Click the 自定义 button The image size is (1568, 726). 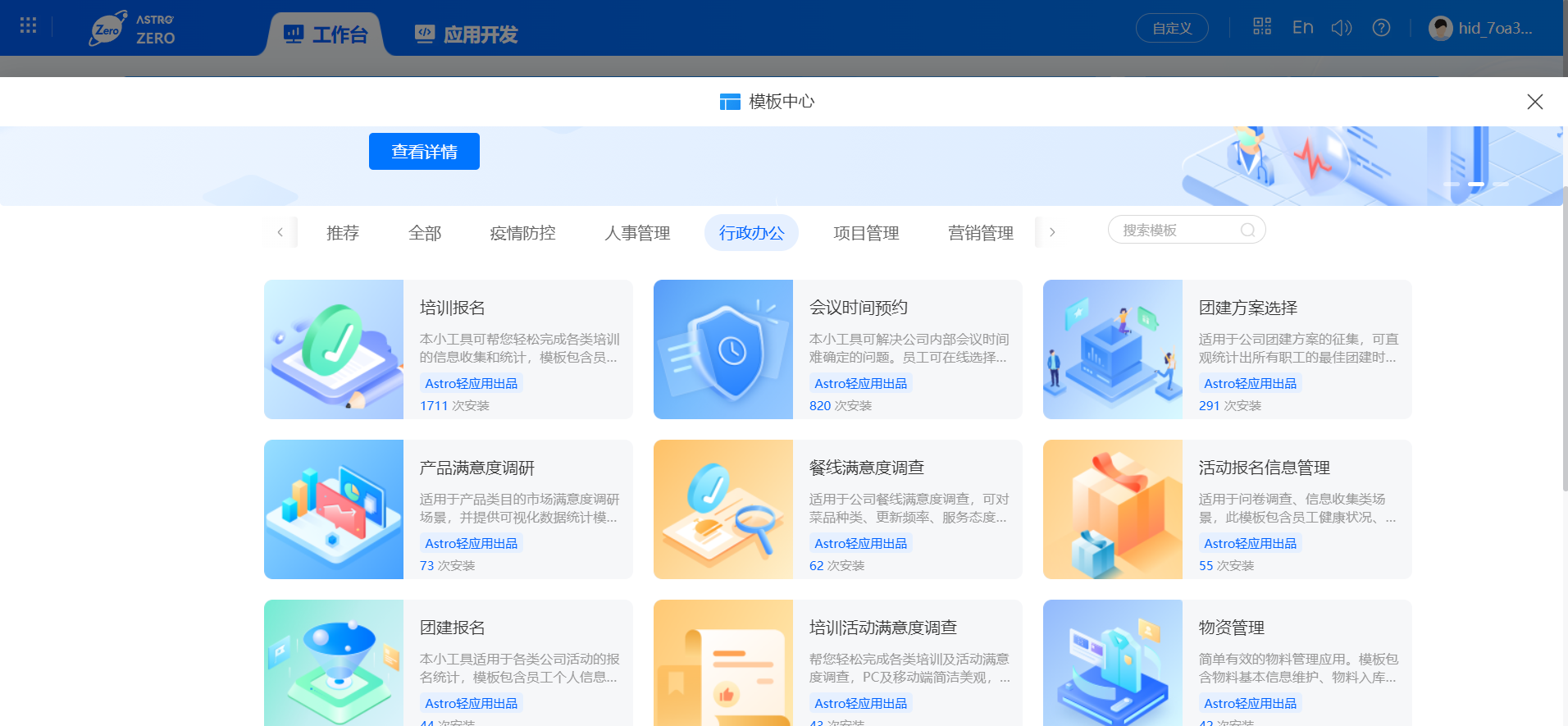pos(1172,28)
